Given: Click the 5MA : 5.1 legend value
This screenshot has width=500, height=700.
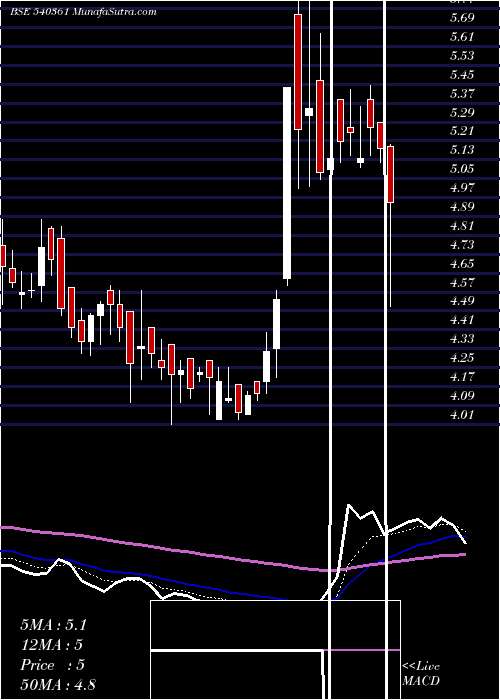Looking at the screenshot, I should 53,625.
